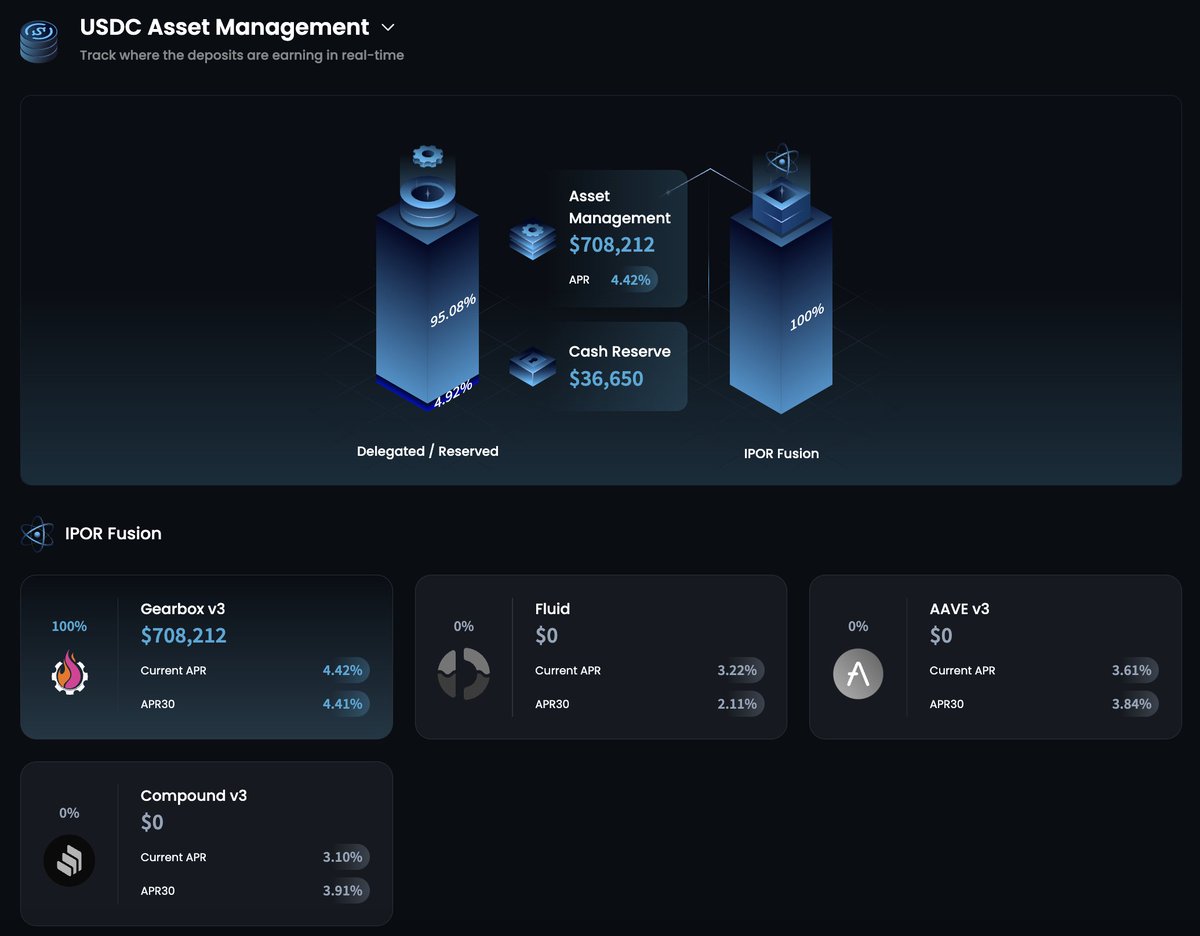
Task: Click the gear icon above Delegated tower
Action: point(427,155)
